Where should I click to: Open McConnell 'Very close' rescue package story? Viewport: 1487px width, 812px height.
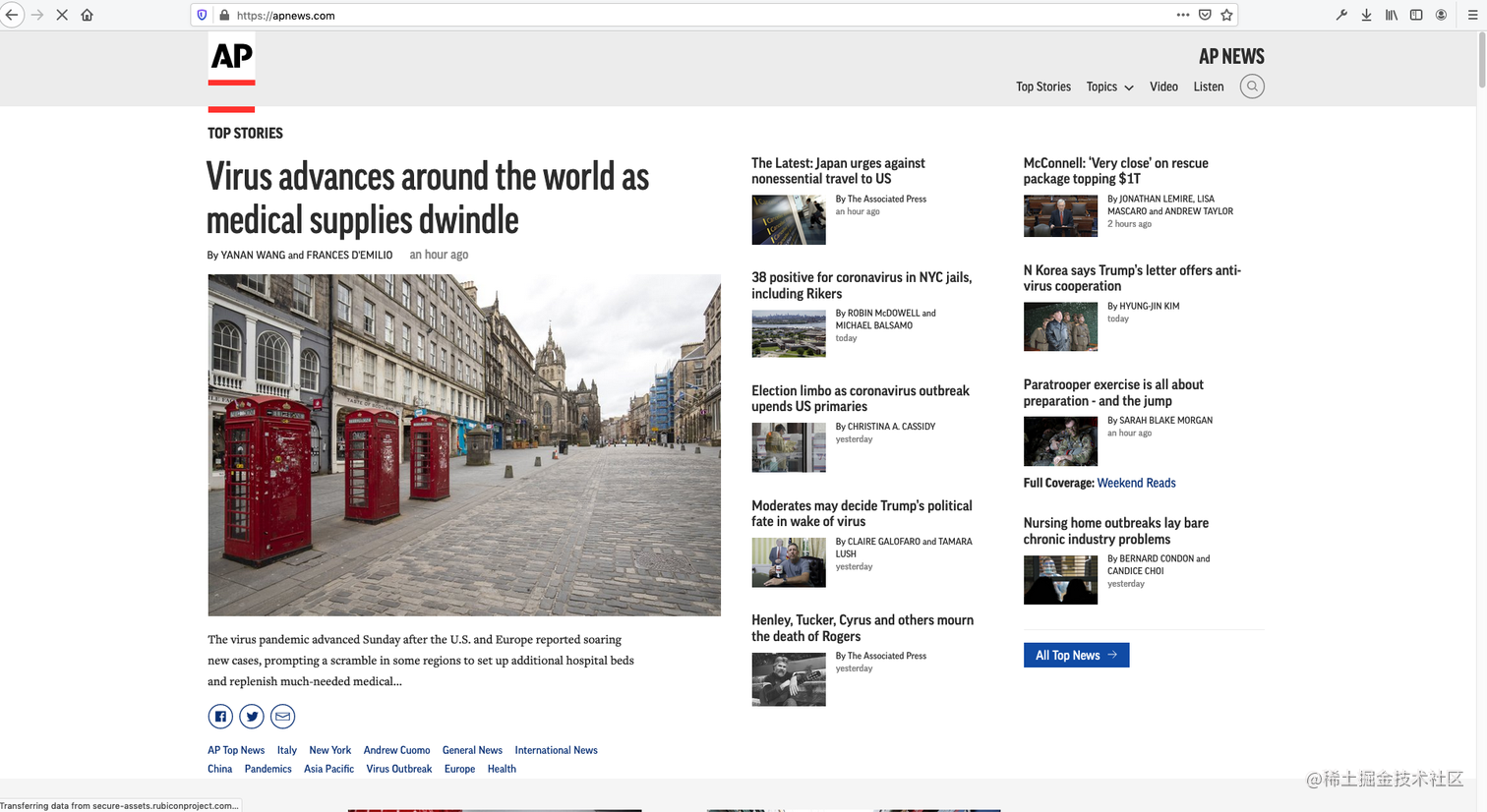(x=1115, y=171)
